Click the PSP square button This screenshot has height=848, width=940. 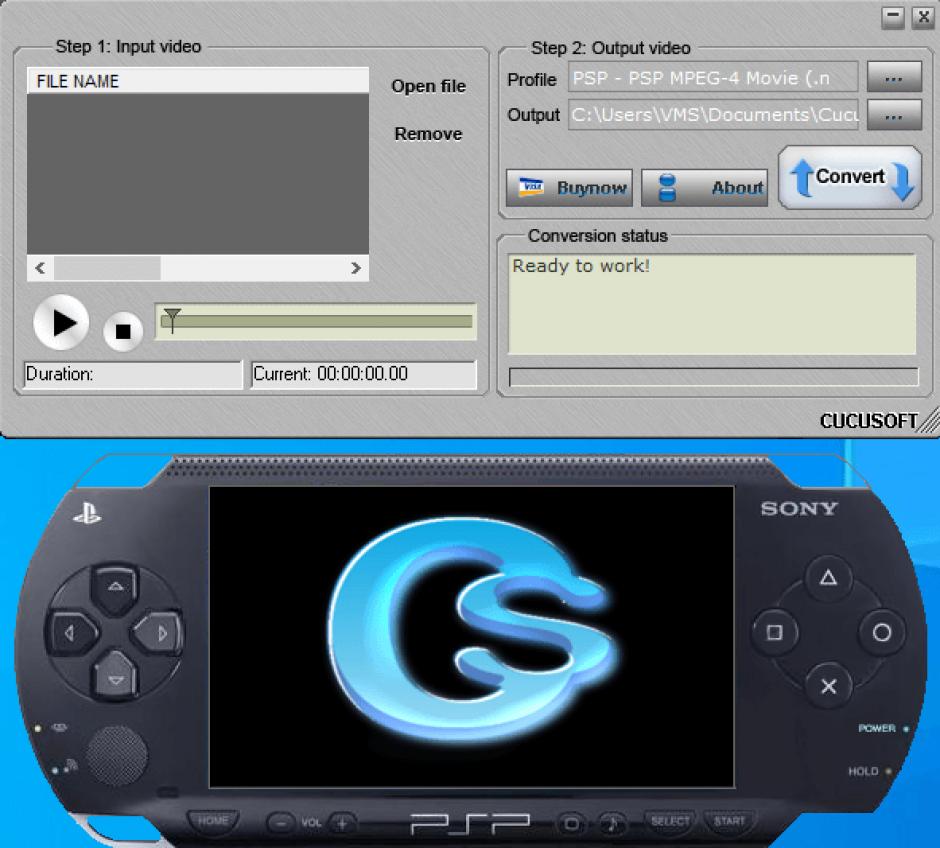coord(775,632)
